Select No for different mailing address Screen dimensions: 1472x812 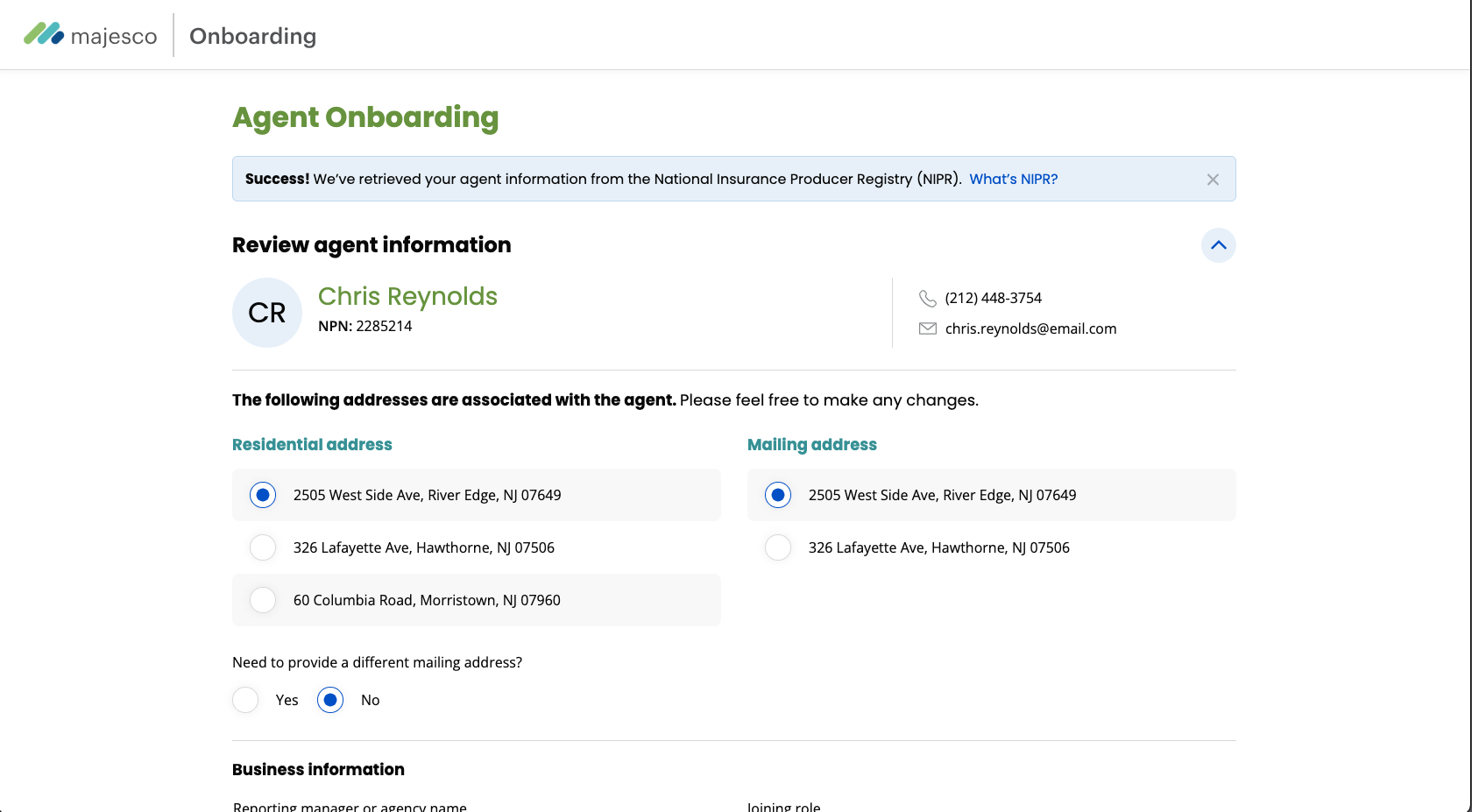[x=330, y=700]
